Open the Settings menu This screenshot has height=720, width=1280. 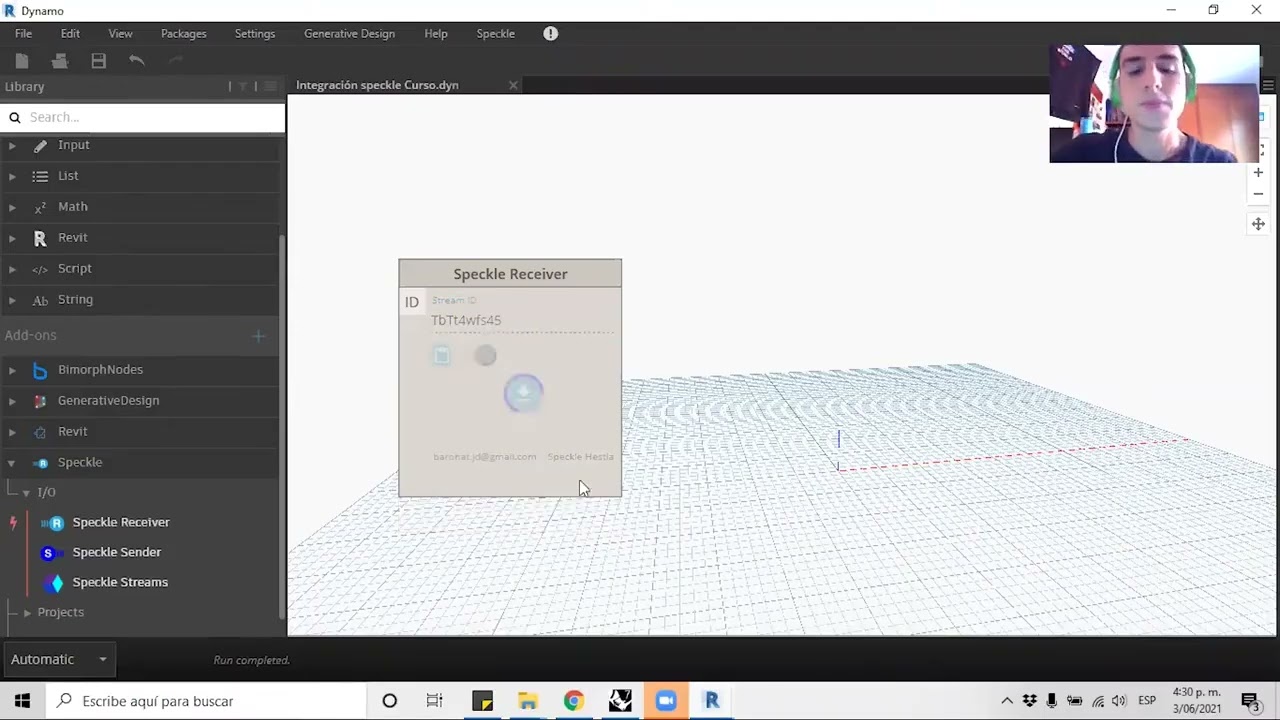(x=255, y=33)
